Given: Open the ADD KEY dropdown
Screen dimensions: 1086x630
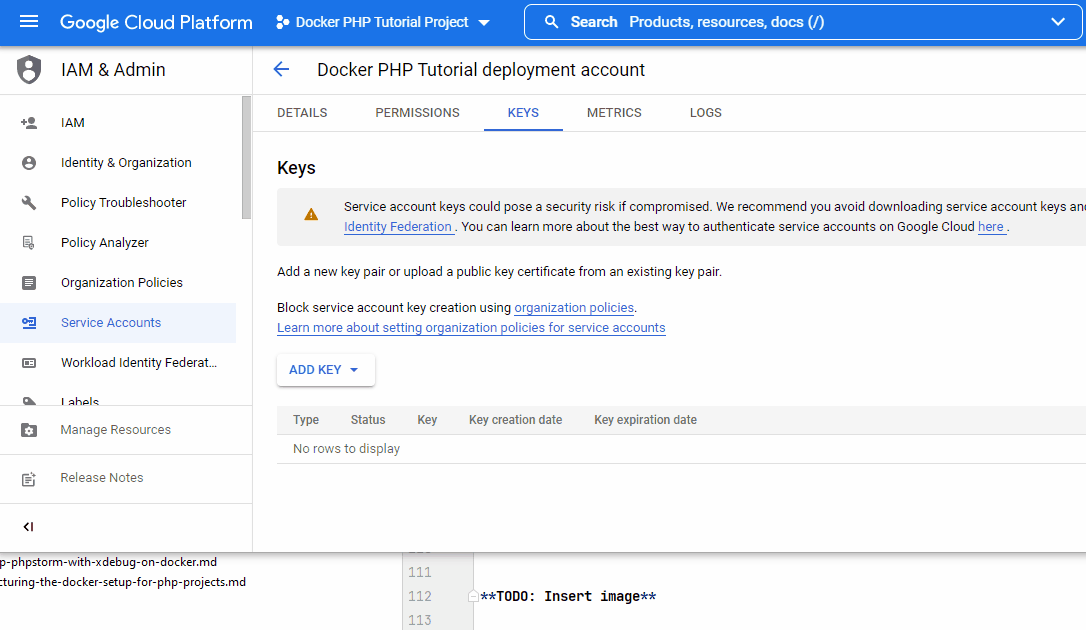Looking at the screenshot, I should 326,370.
